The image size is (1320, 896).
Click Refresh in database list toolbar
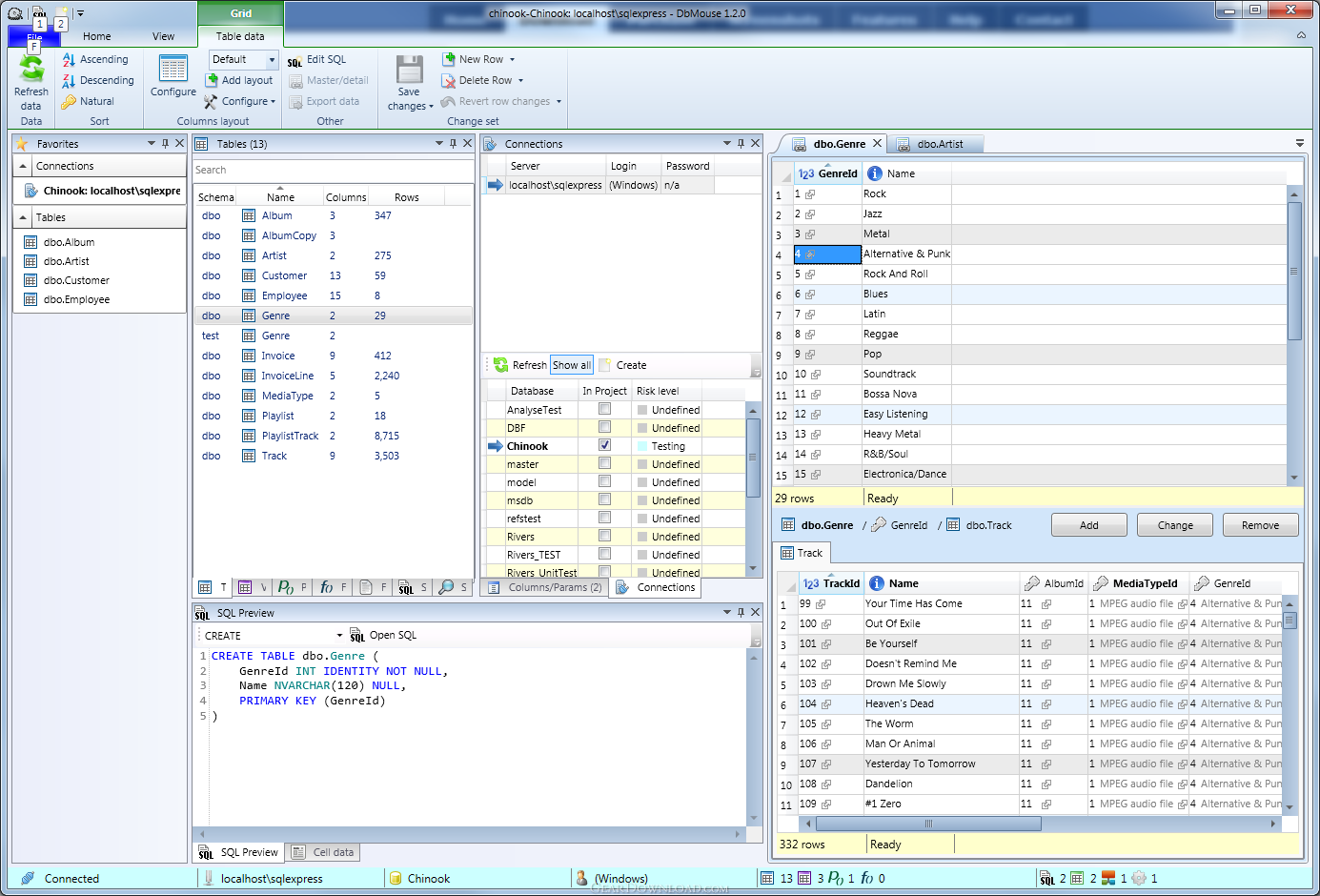point(520,365)
